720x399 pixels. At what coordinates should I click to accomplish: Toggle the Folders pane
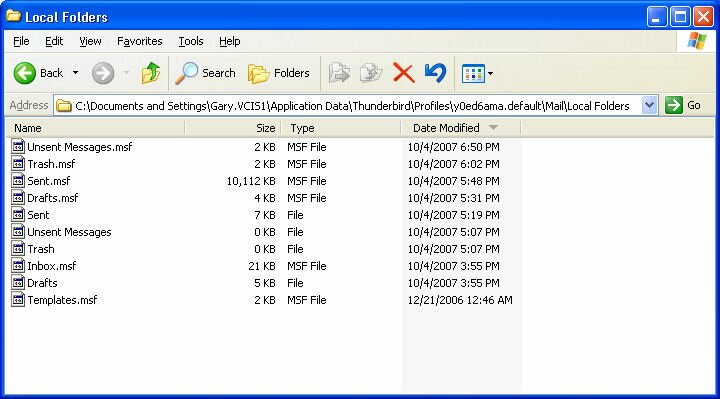(x=279, y=73)
